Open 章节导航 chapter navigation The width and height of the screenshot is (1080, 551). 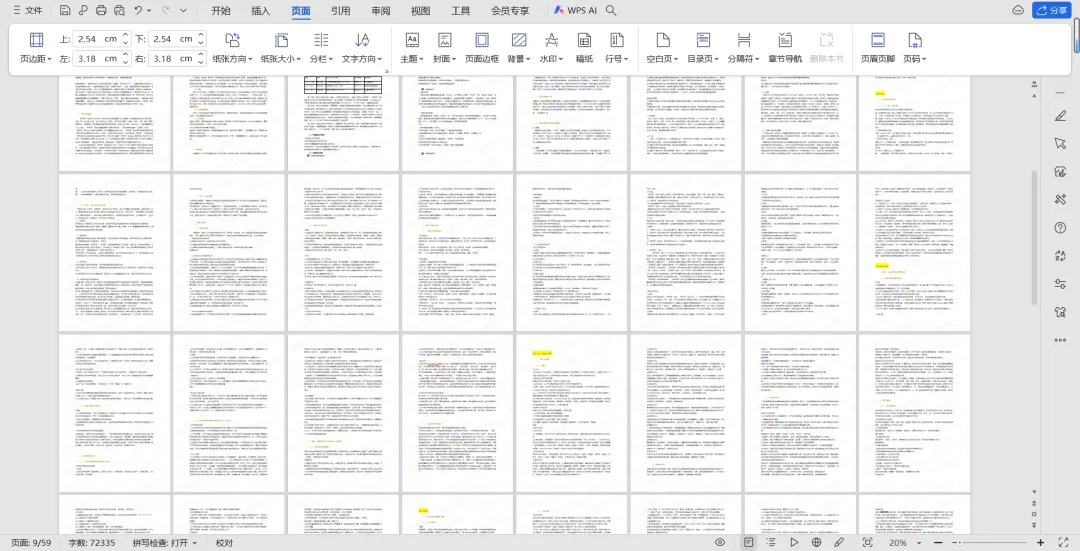pos(785,48)
